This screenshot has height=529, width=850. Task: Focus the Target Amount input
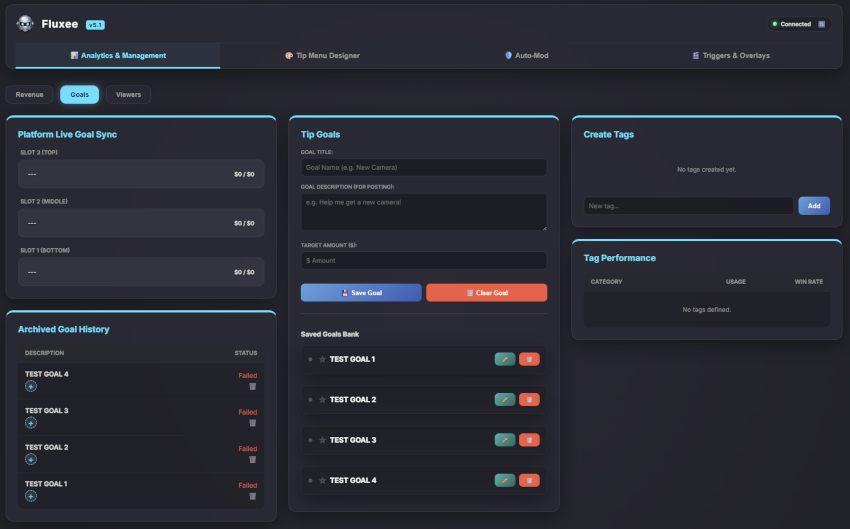(x=423, y=261)
